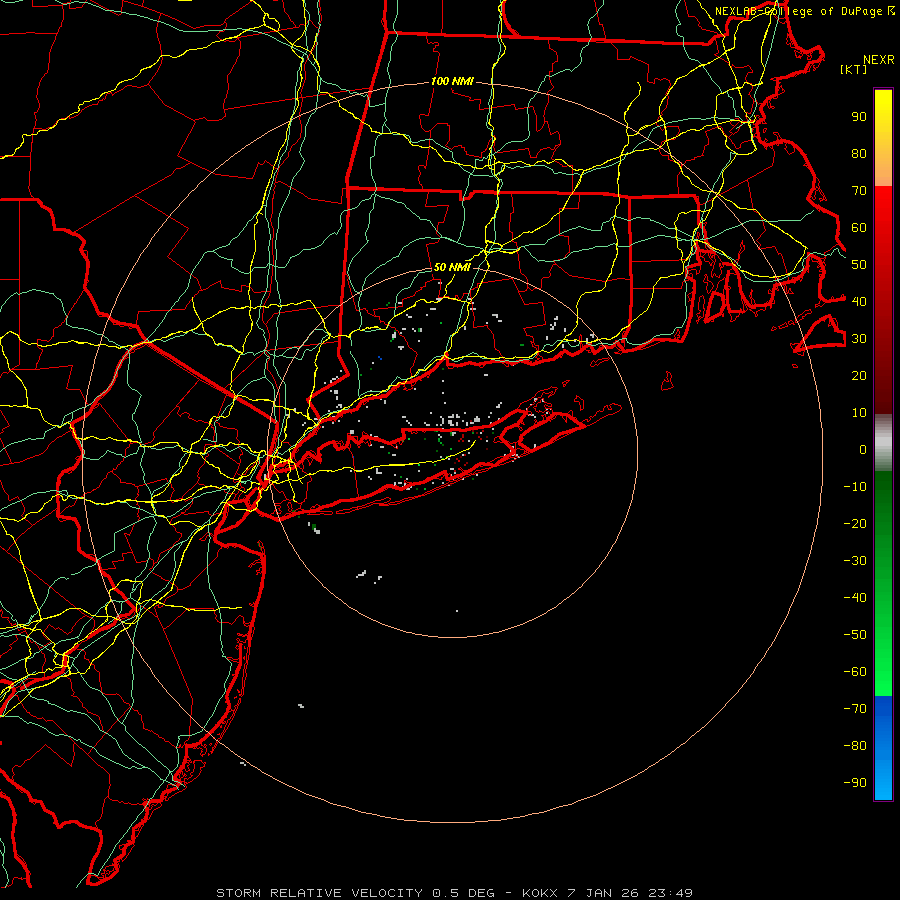Viewport: 900px width, 900px height.
Task: Select the -30 value on the velocity scale
Action: click(x=855, y=561)
